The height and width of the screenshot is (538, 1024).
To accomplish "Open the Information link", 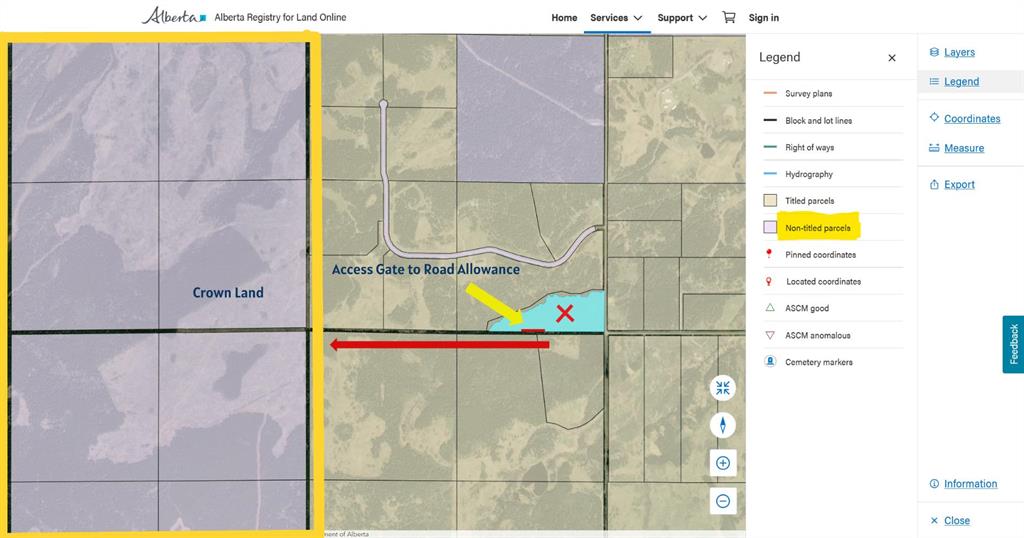I will click(970, 484).
